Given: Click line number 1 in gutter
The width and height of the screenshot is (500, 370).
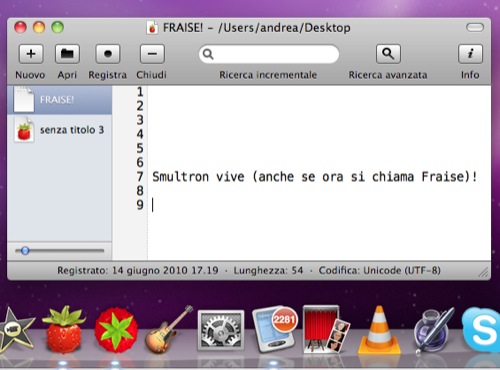Looking at the screenshot, I should click(x=140, y=92).
